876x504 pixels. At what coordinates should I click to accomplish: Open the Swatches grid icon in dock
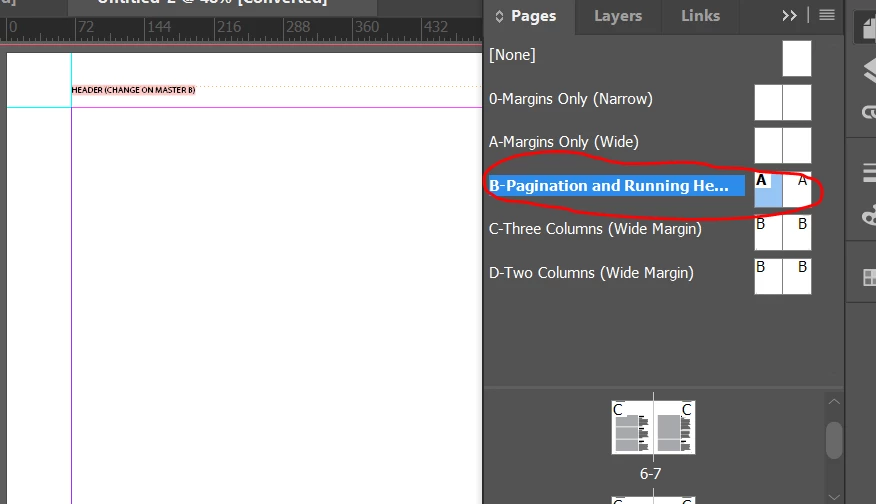tap(869, 278)
